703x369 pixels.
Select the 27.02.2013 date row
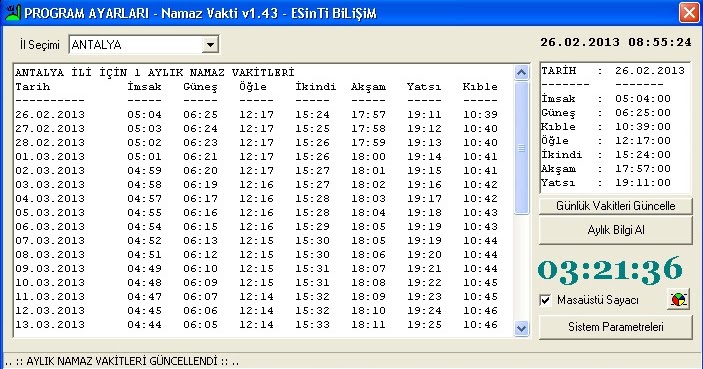click(x=256, y=128)
